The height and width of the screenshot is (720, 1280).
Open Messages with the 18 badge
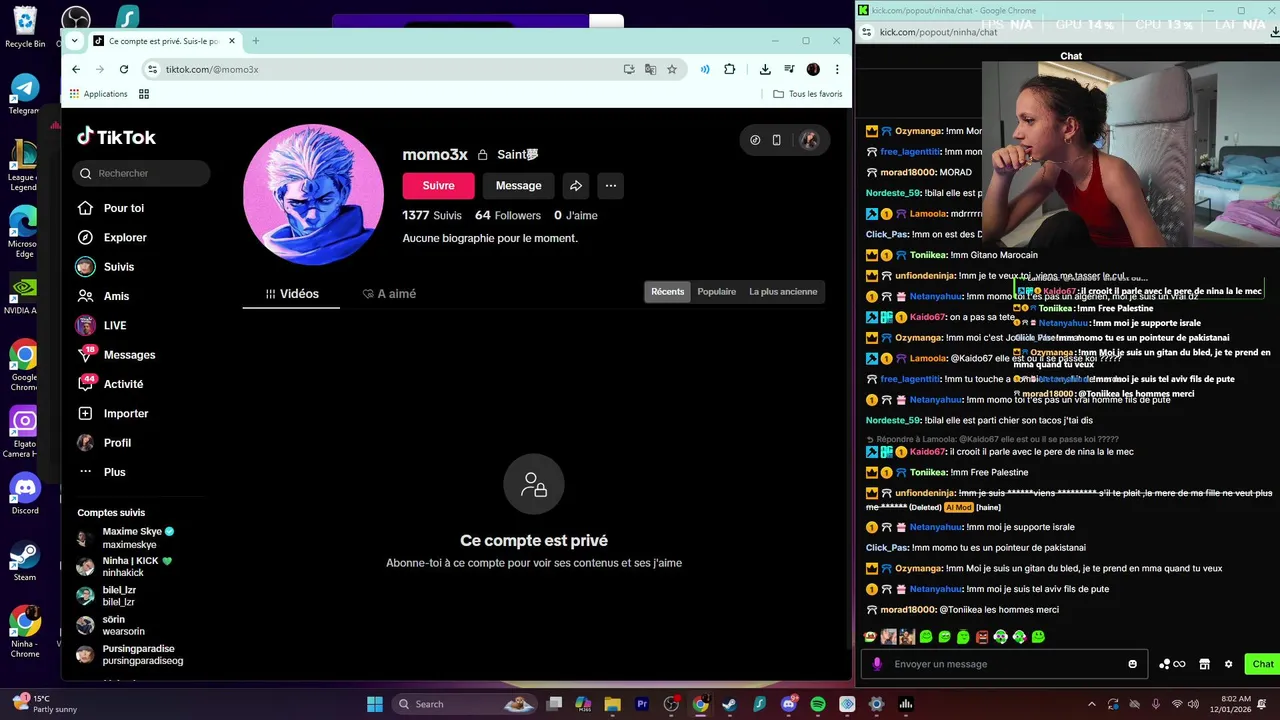[x=116, y=354]
